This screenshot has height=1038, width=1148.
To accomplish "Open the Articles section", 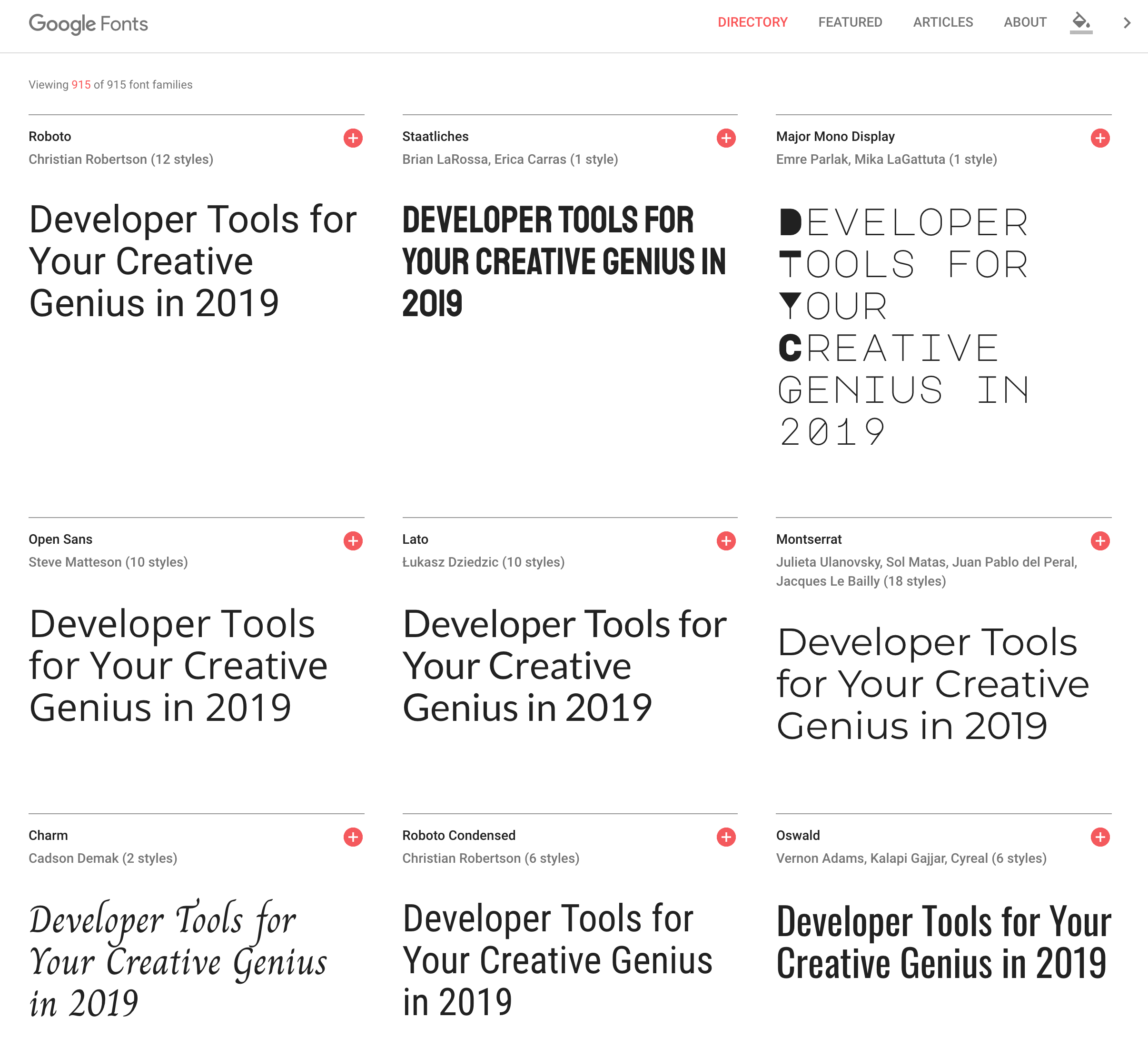I will [942, 22].
